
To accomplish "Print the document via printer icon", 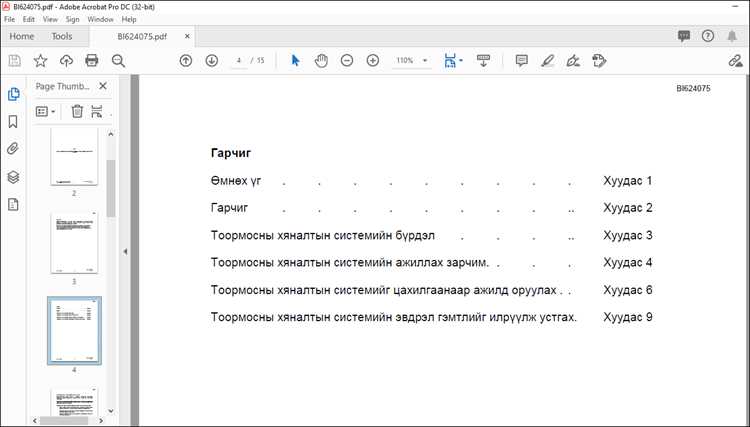I will coord(91,61).
